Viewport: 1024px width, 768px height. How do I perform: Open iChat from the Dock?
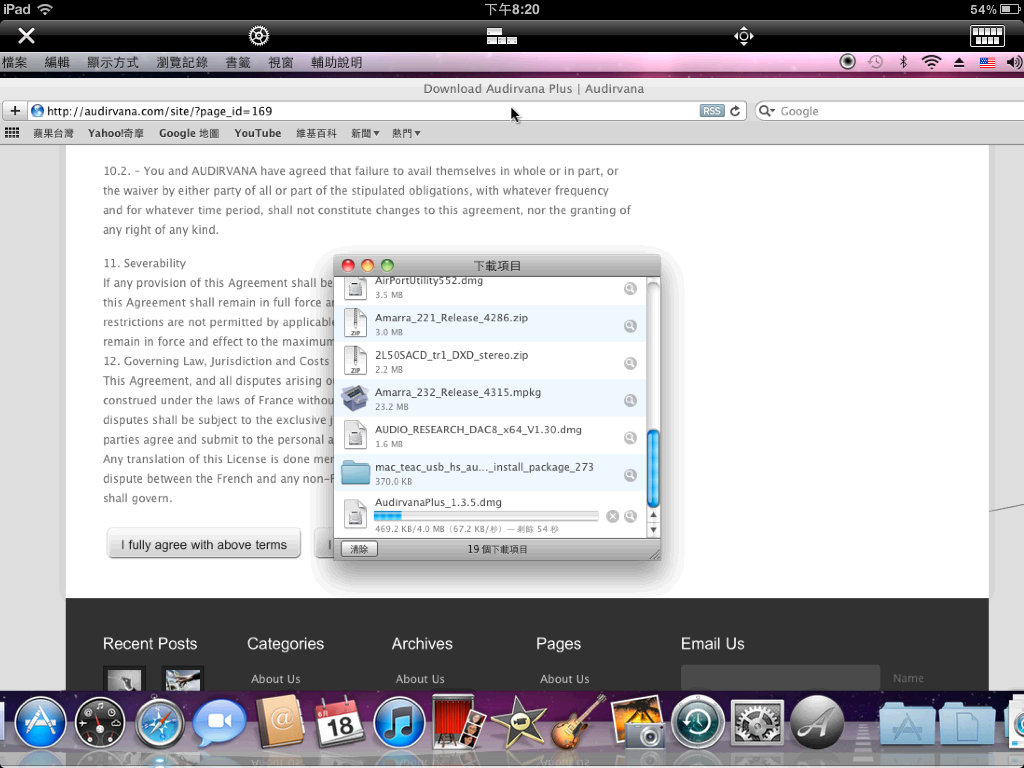[219, 723]
